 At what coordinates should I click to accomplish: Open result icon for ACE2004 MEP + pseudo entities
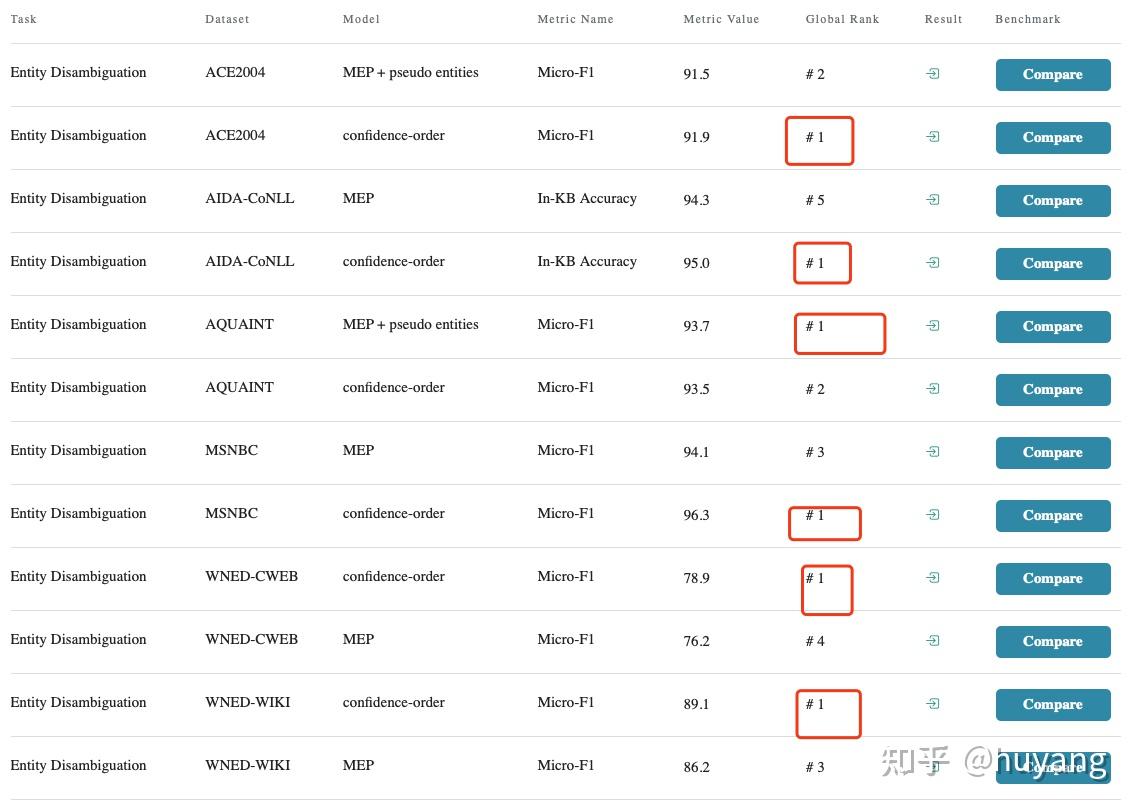932,74
